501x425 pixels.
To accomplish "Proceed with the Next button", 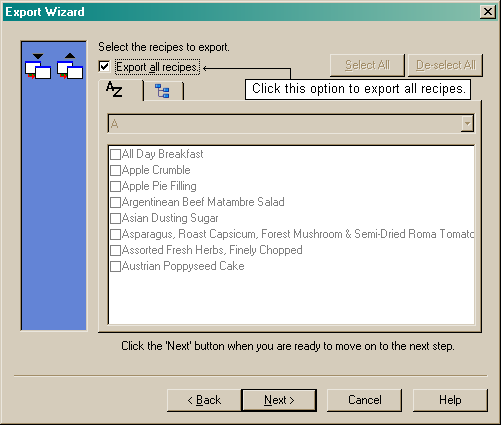I will click(279, 400).
